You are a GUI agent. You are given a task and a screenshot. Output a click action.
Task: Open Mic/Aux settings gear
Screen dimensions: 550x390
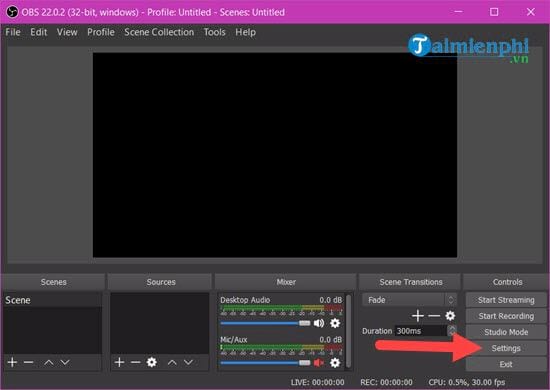click(335, 363)
